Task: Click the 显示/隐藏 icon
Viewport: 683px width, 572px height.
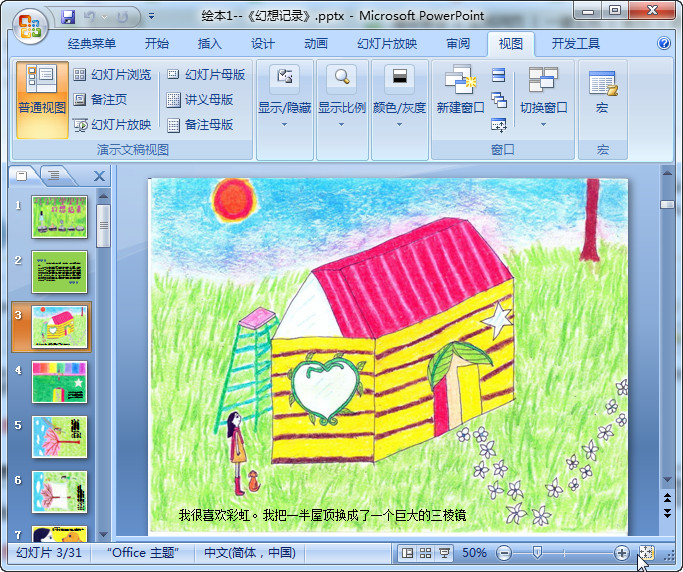Action: [x=285, y=78]
